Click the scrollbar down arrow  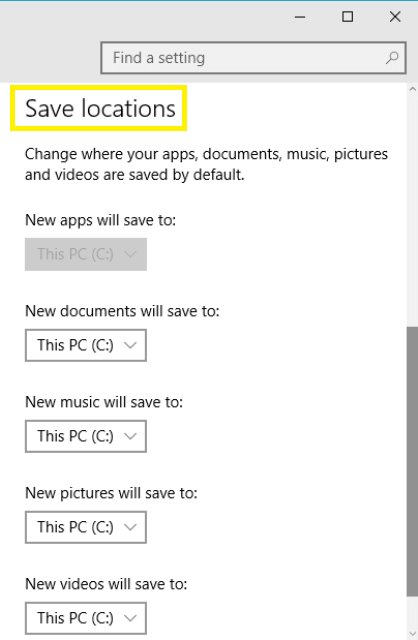tap(412, 634)
